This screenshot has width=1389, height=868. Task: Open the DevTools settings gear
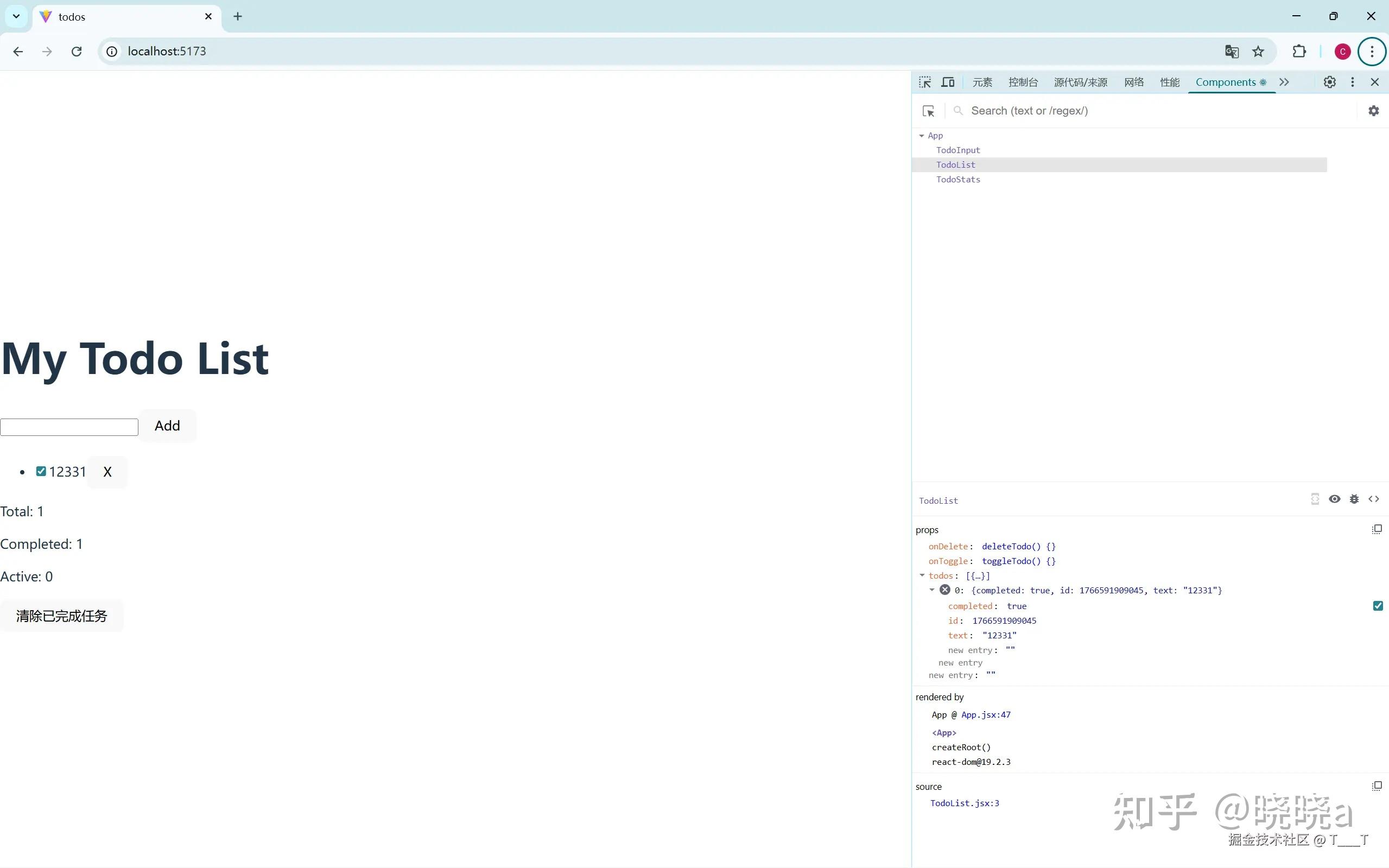click(1329, 82)
